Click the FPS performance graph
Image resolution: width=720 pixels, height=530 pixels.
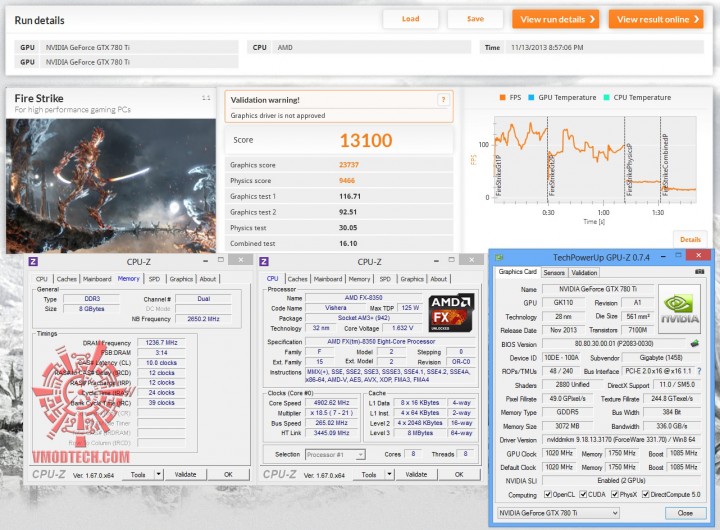[x=595, y=159]
